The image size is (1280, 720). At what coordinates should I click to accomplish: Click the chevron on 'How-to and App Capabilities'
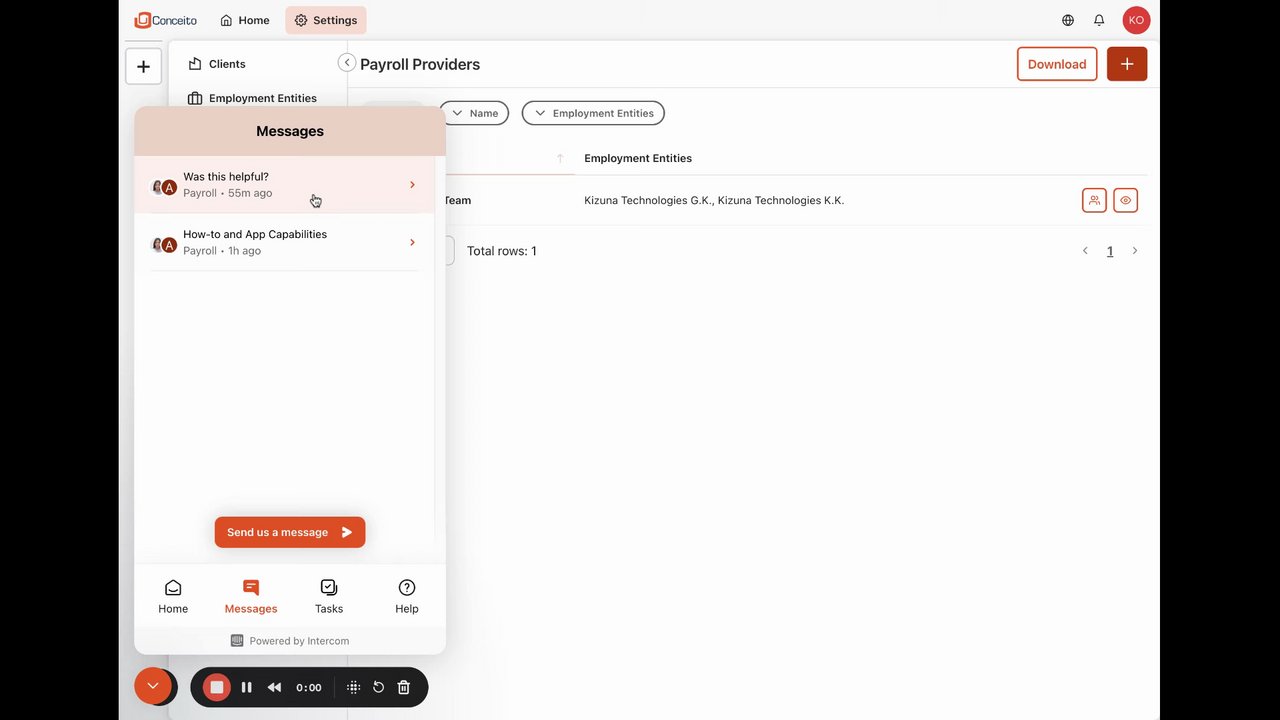[412, 243]
